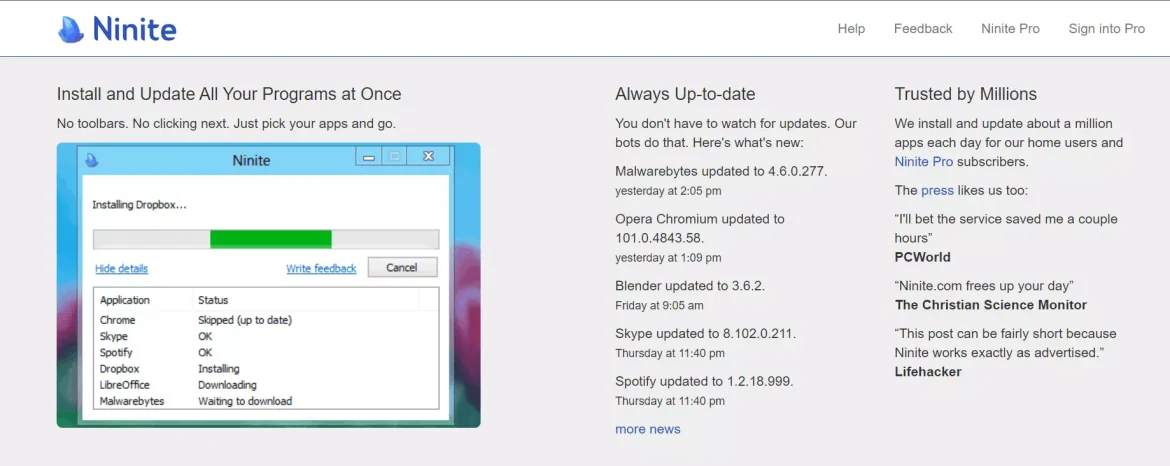Select the LibreOffice row in list
Viewport: 1170px width, 466px height.
(x=266, y=385)
